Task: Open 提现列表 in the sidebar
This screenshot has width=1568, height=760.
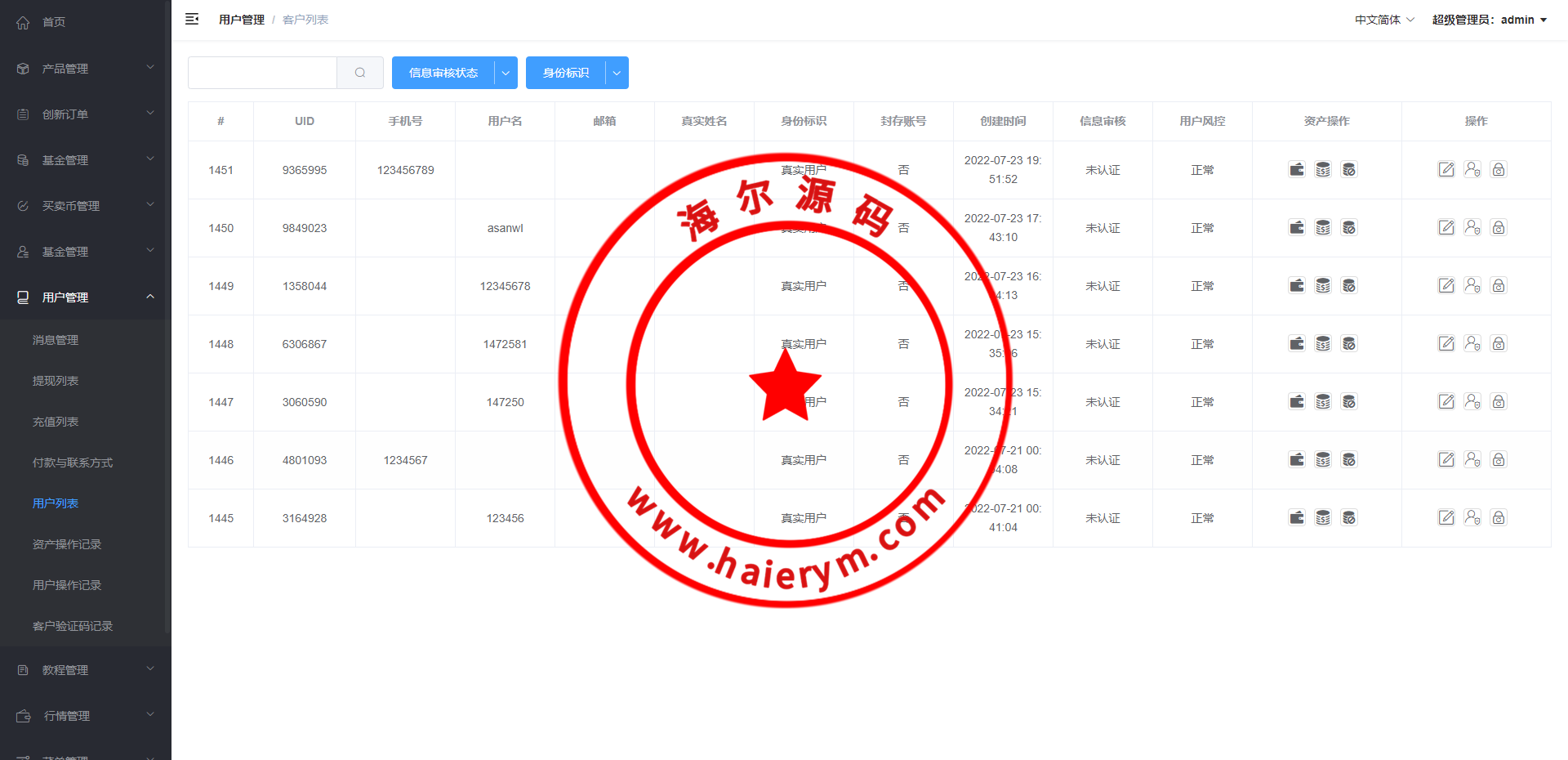Action: point(56,381)
